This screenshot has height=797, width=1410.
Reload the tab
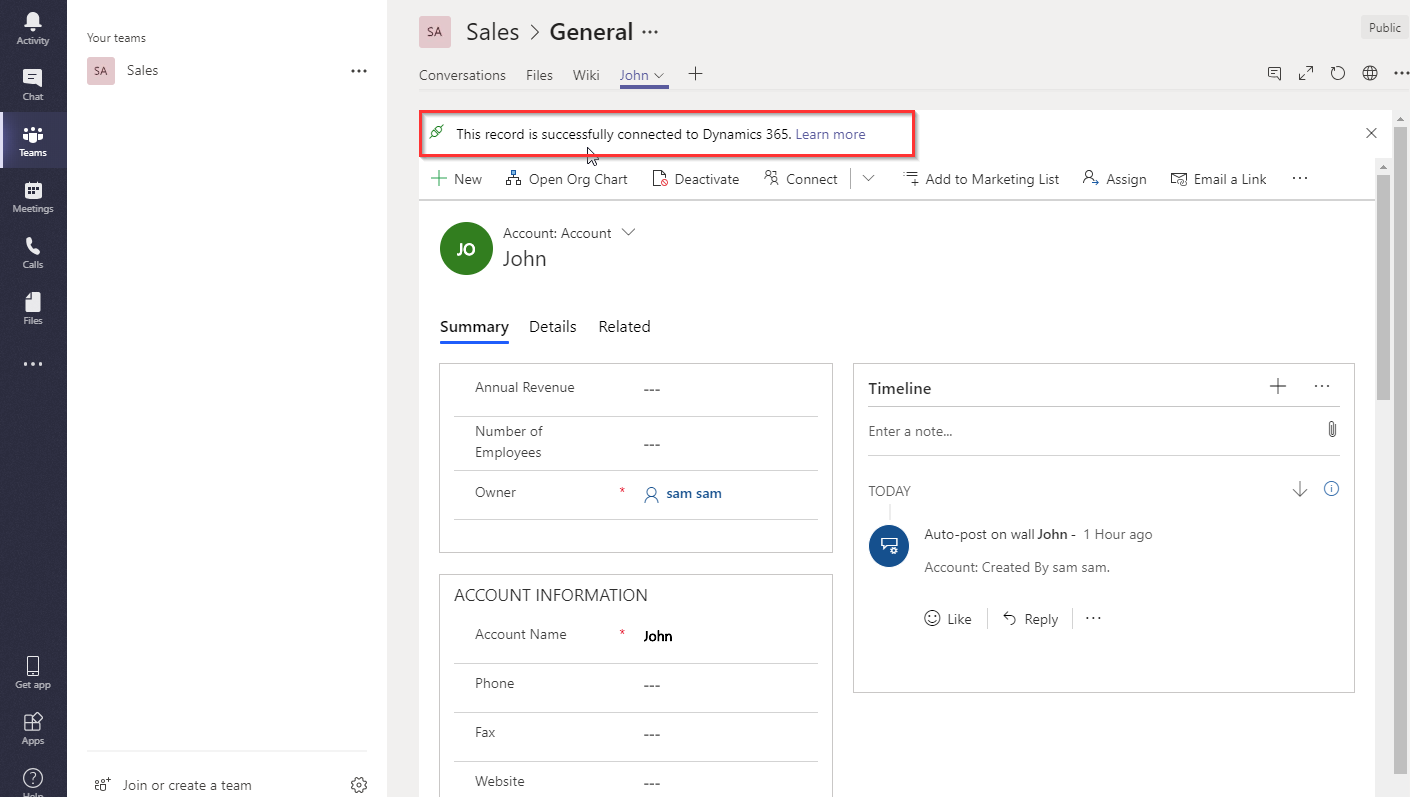1338,73
